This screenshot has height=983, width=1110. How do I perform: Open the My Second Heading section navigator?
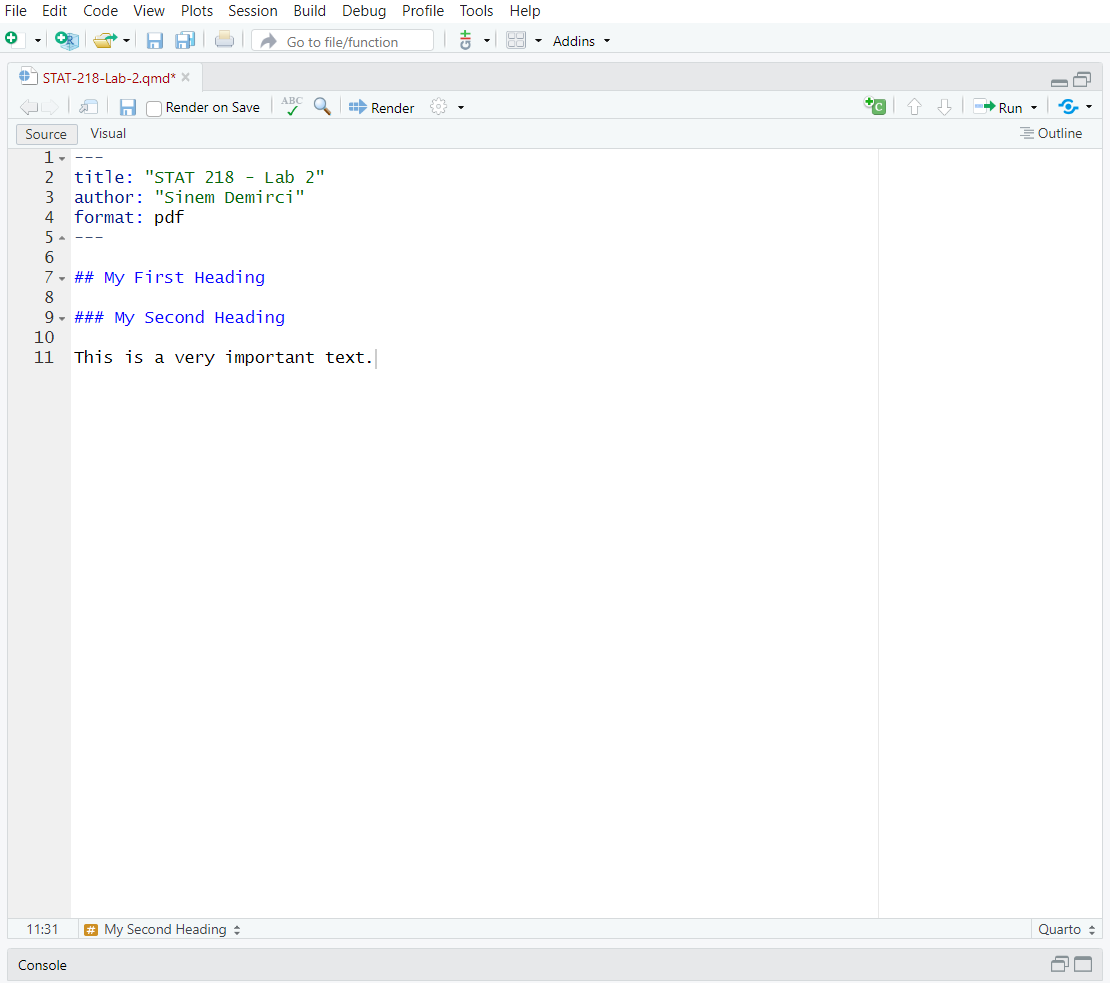(166, 929)
